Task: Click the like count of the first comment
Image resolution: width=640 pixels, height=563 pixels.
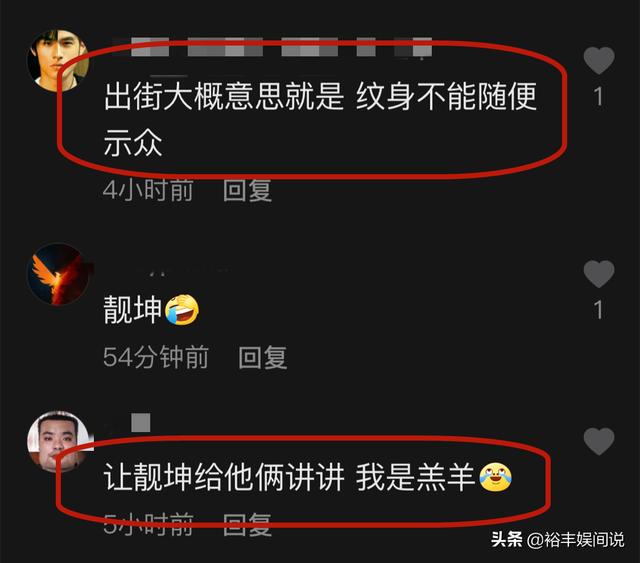Action: [598, 97]
